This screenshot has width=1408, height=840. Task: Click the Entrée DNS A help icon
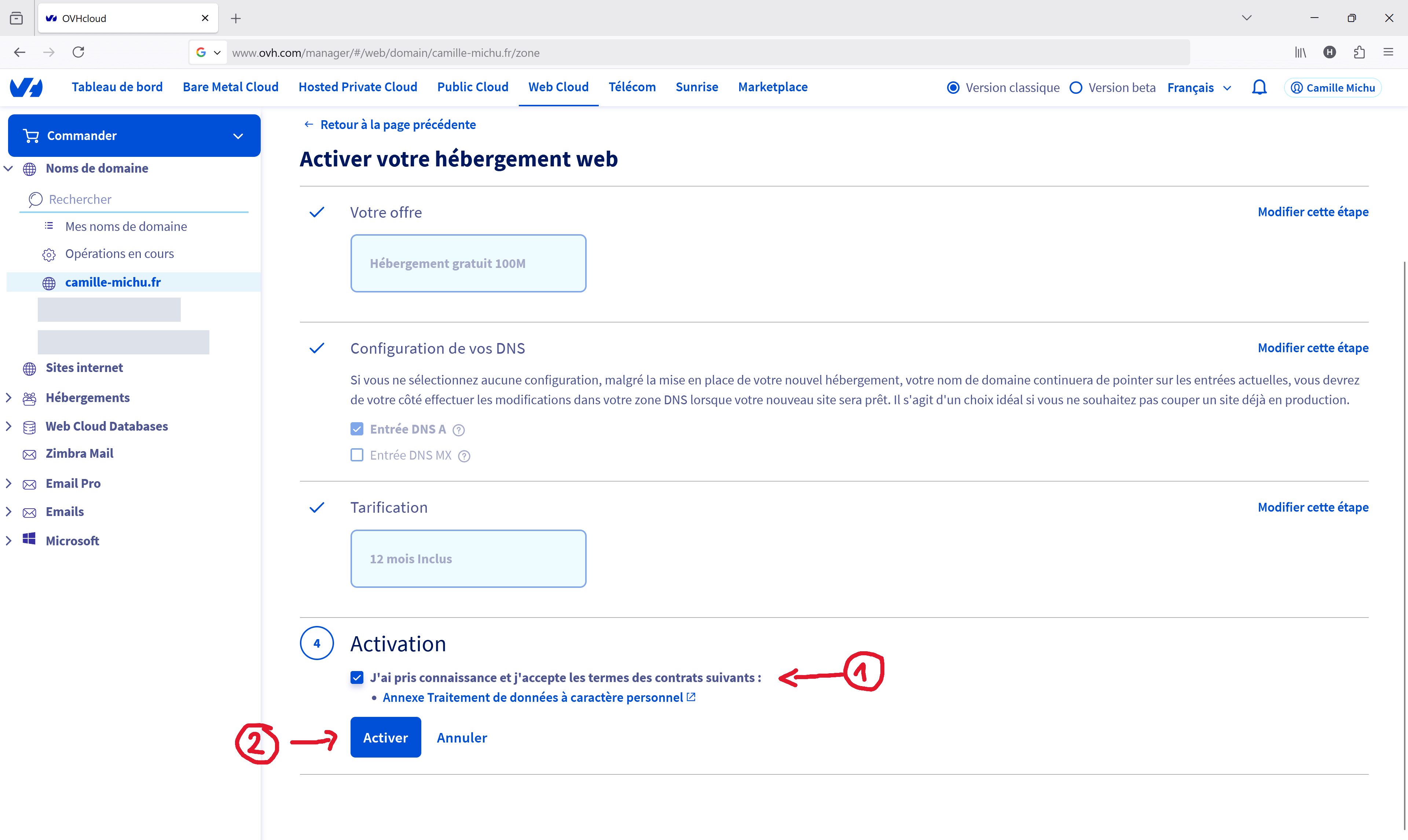coord(459,430)
